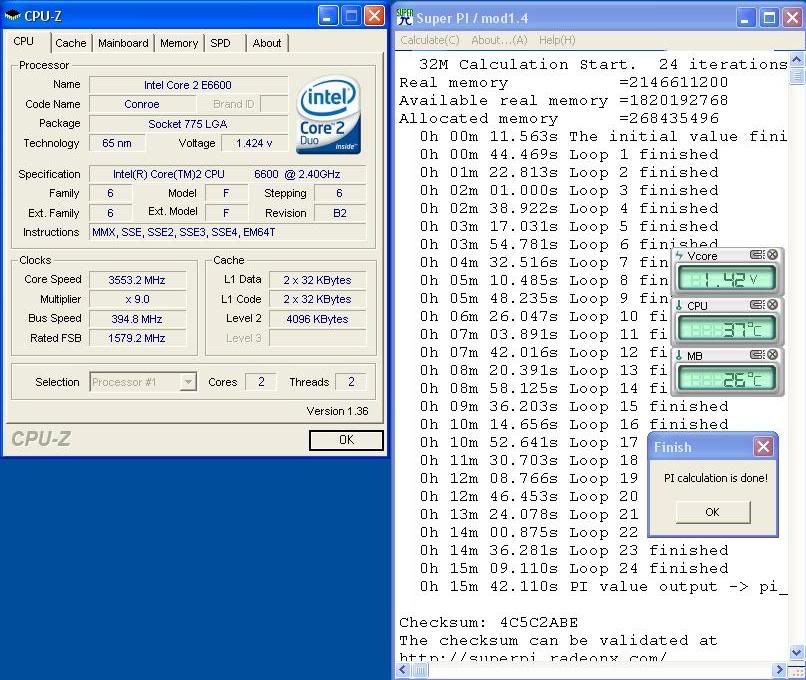
Task: Click the CPU-Z title bar chip icon
Action: (x=12, y=16)
